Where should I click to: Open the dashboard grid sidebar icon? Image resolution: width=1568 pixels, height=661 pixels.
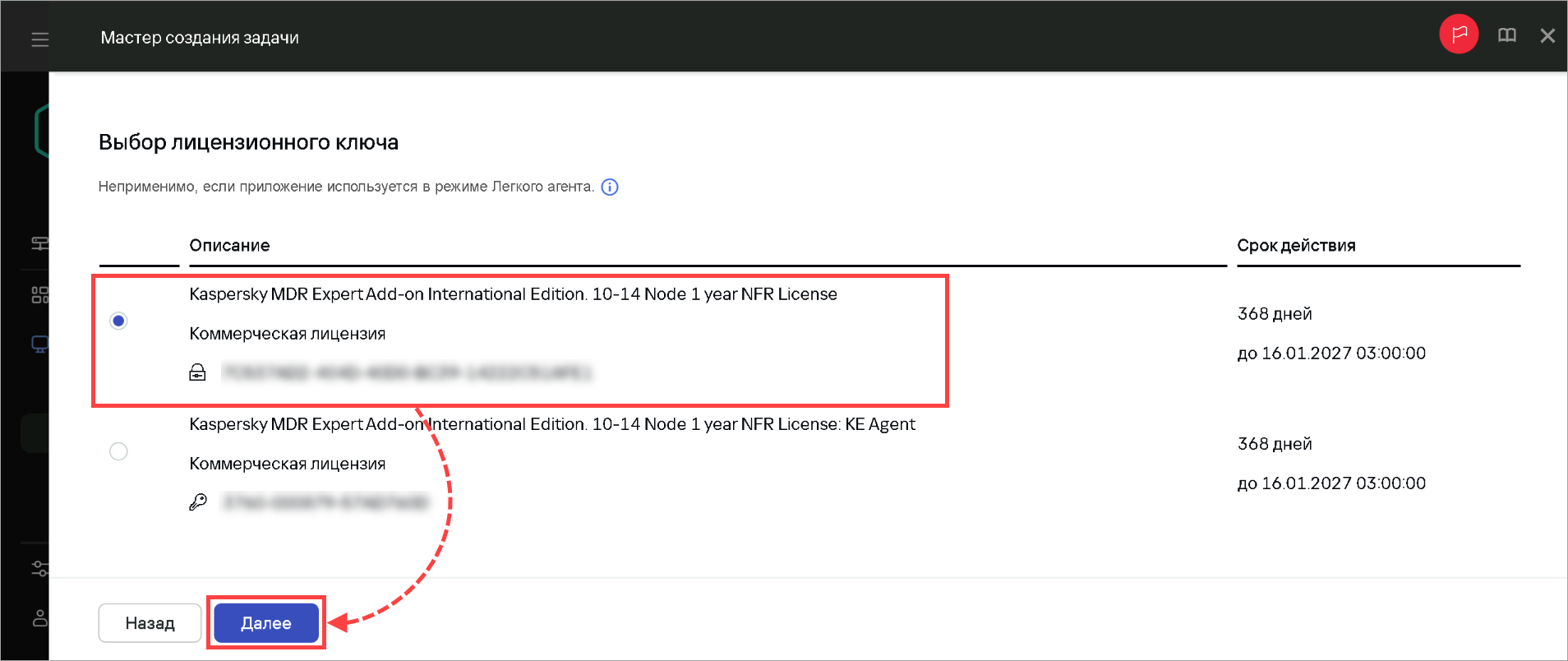coord(39,294)
